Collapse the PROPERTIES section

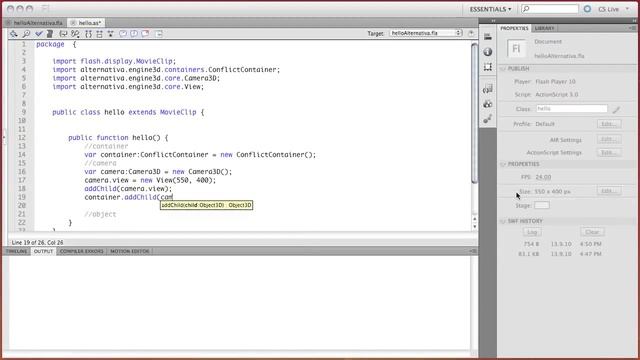click(503, 164)
